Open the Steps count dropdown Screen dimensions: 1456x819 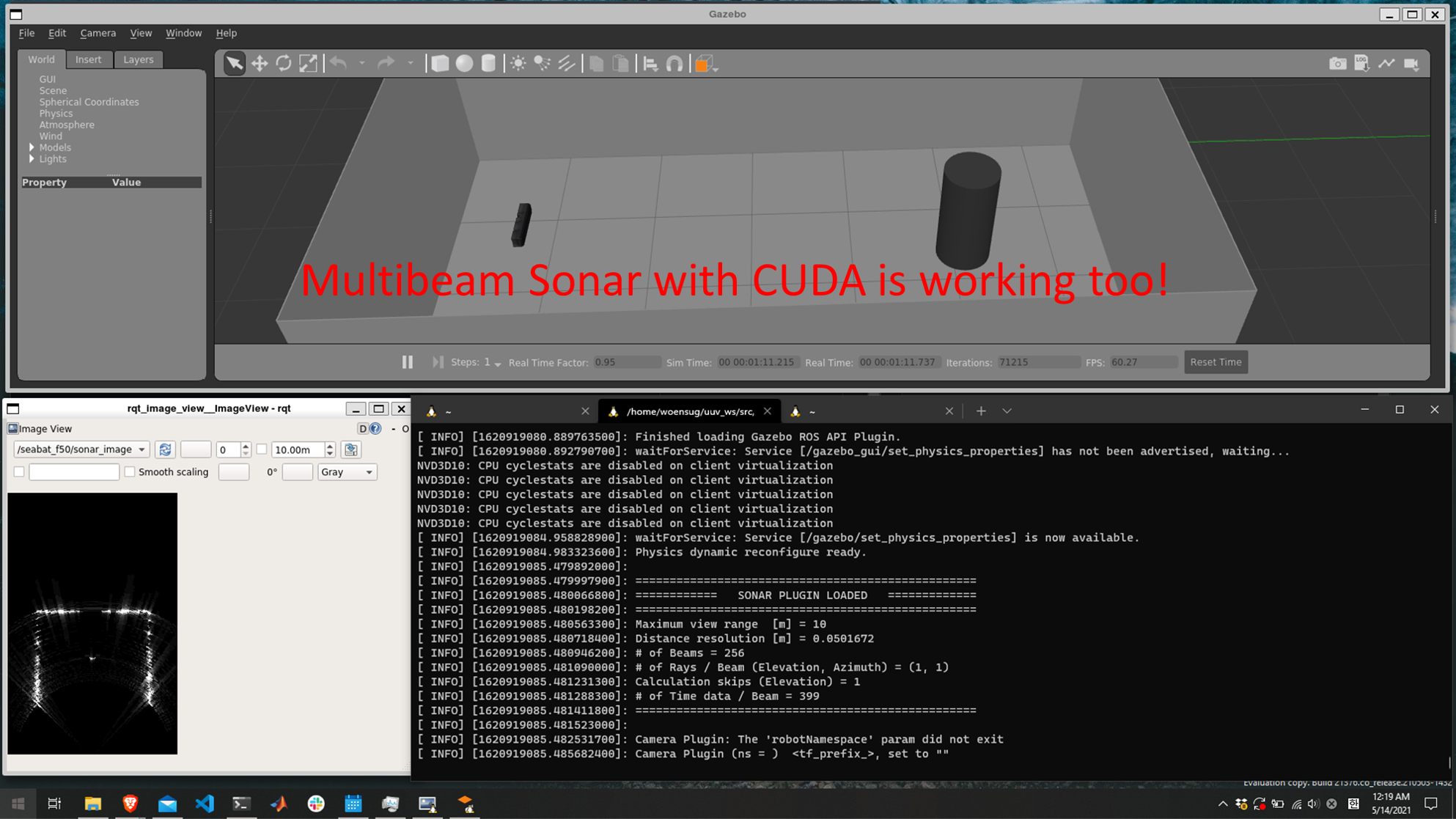(498, 364)
